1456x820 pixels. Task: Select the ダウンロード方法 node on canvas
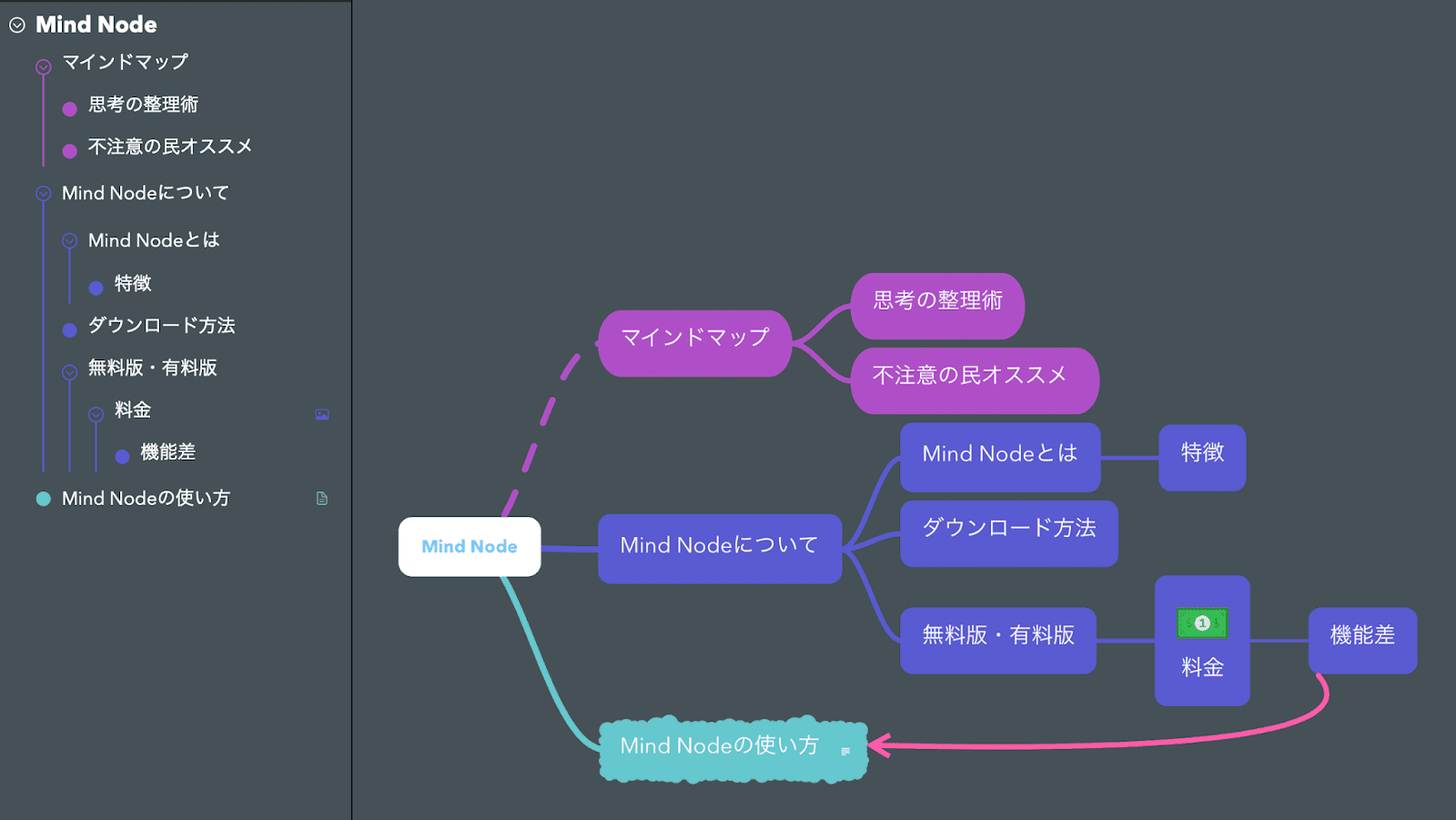[x=1009, y=533]
